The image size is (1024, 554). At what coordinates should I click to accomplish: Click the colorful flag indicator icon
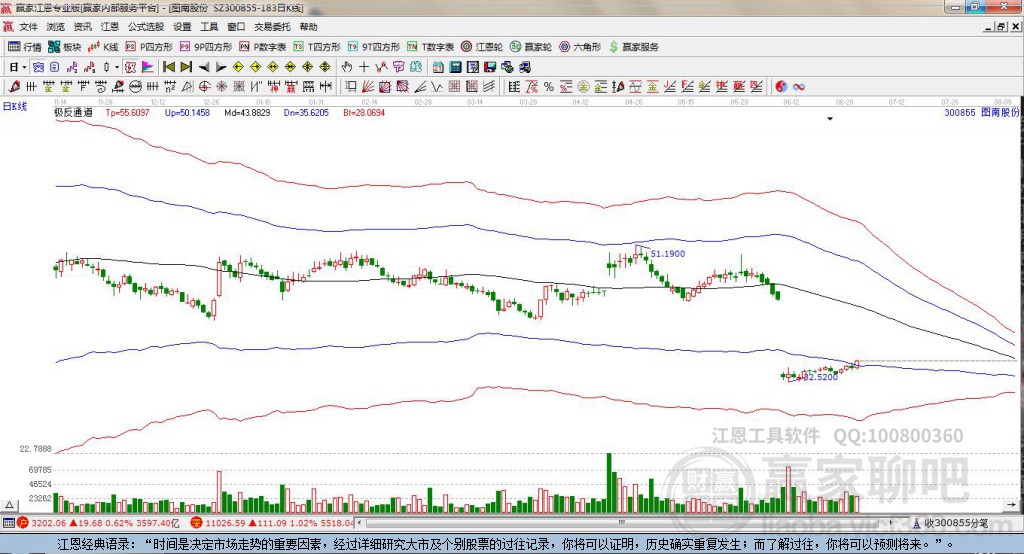coord(148,67)
